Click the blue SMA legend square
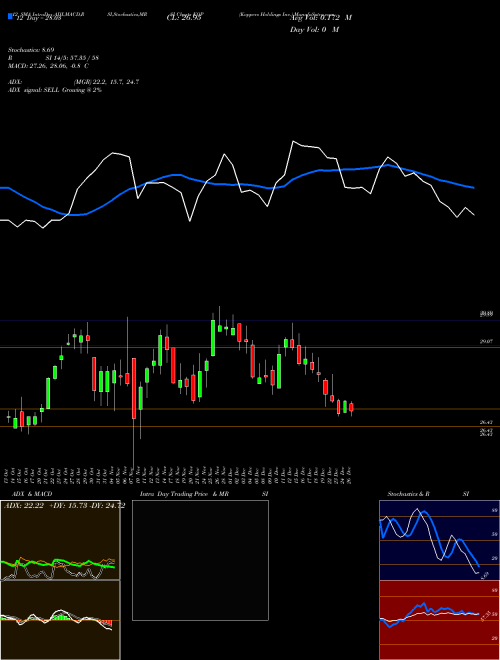Image resolution: width=500 pixels, height=660 pixels. click(x=10, y=17)
